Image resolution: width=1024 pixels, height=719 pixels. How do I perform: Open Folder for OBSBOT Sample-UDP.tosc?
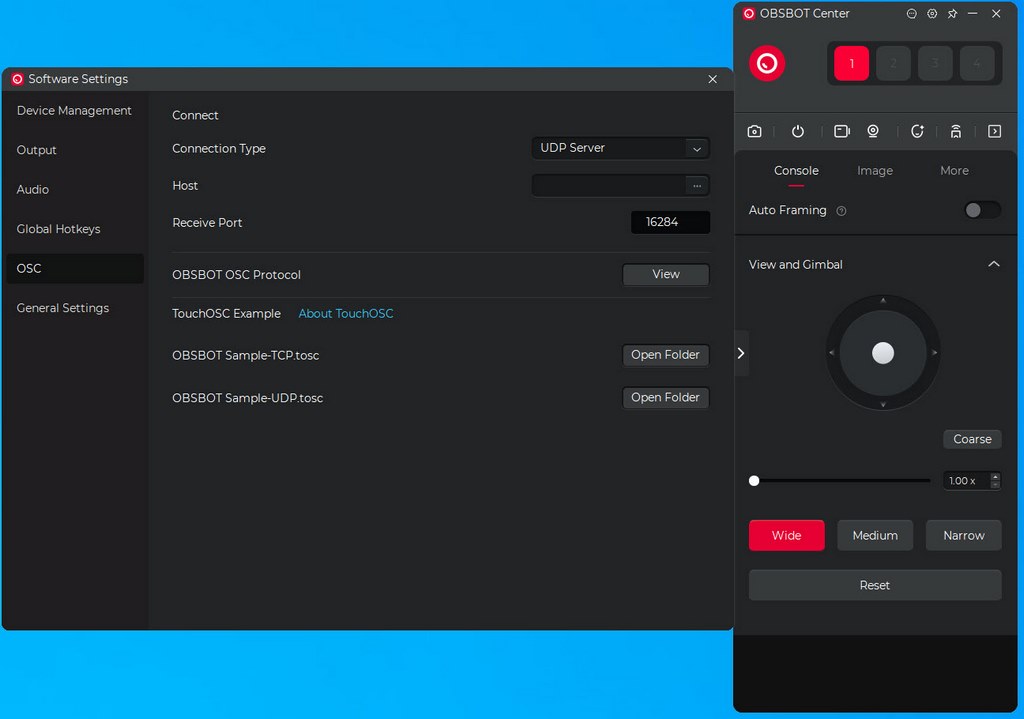pyautogui.click(x=665, y=398)
